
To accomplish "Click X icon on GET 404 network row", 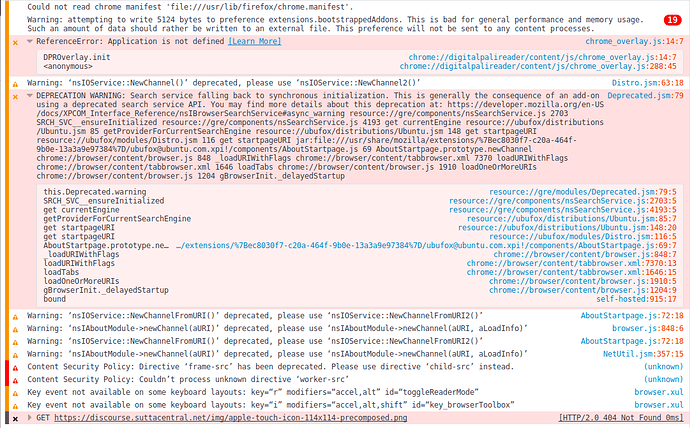I will (15, 419).
